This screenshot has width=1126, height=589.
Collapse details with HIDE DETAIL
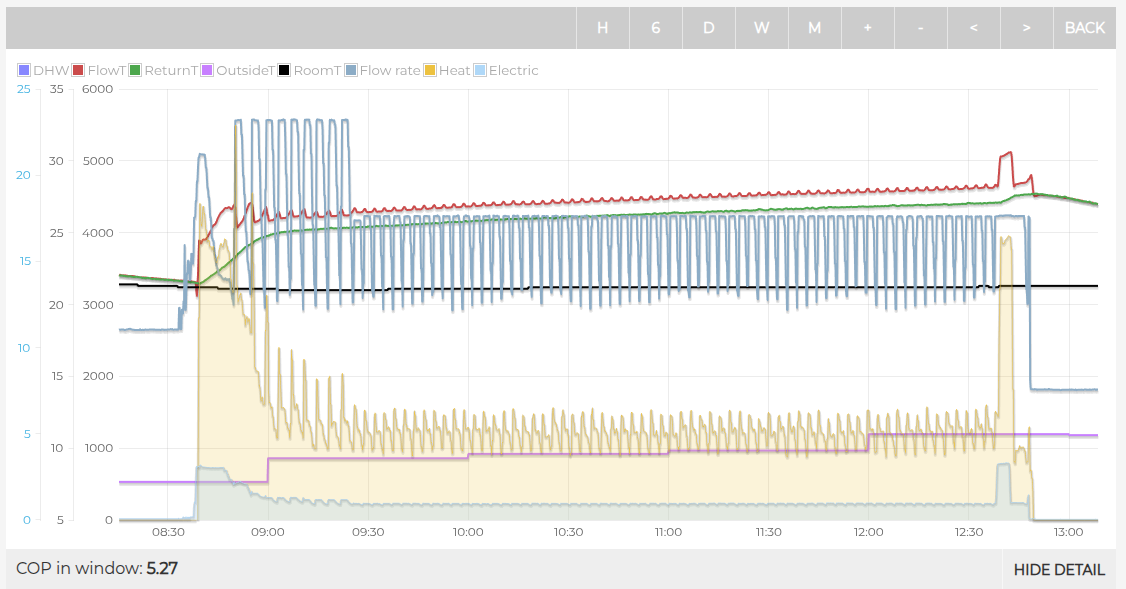click(1059, 570)
